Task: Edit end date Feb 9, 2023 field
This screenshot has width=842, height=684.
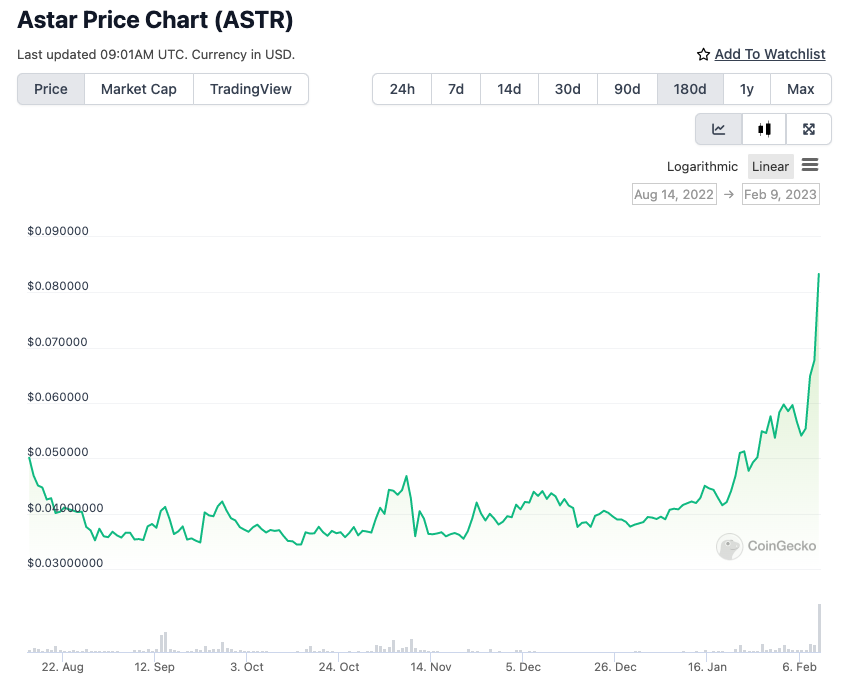Action: click(x=780, y=194)
